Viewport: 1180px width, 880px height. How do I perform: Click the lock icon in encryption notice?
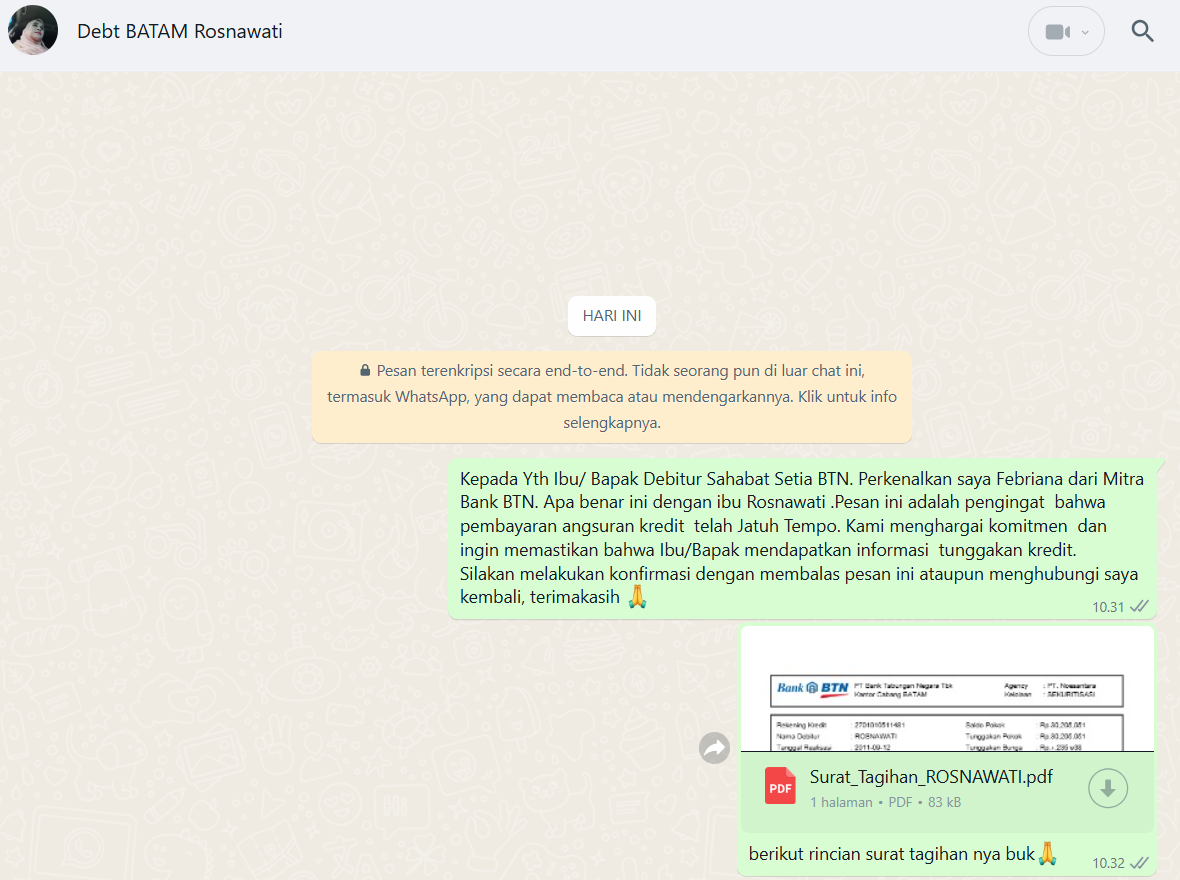click(365, 370)
